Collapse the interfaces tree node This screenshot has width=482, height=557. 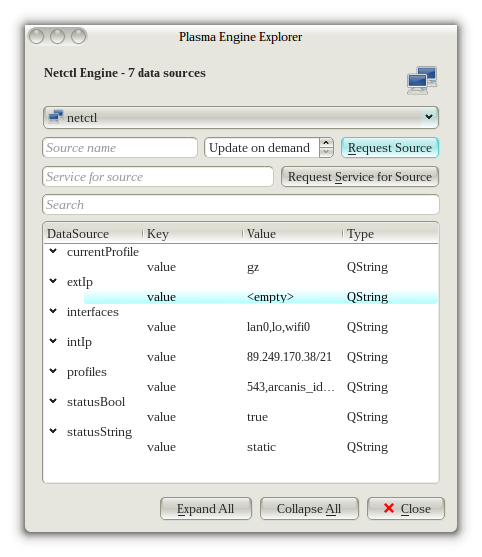tap(53, 311)
